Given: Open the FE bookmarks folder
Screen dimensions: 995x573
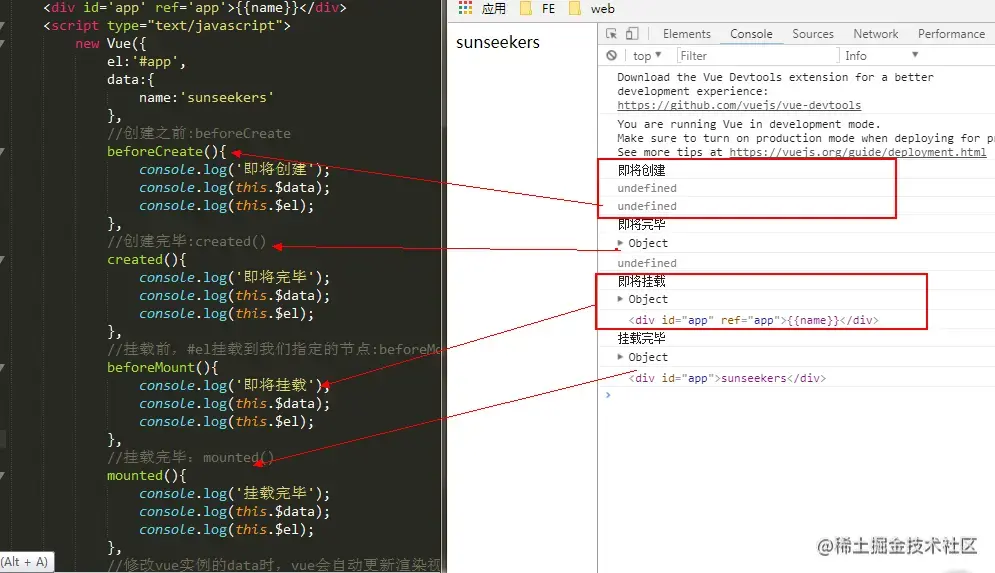Looking at the screenshot, I should (537, 9).
